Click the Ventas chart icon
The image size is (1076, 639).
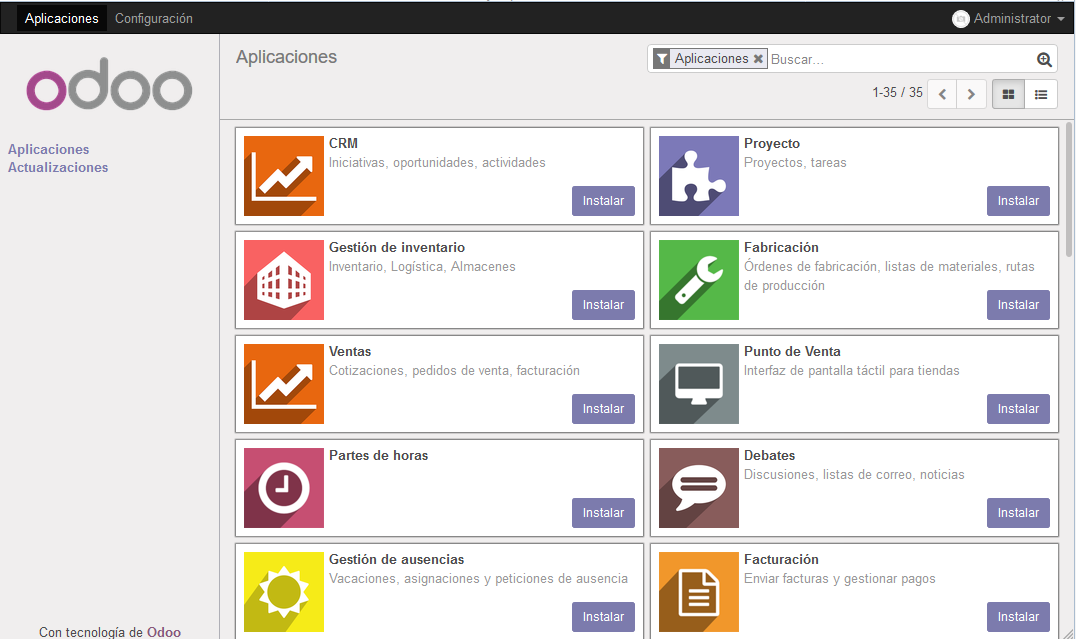pyautogui.click(x=283, y=384)
